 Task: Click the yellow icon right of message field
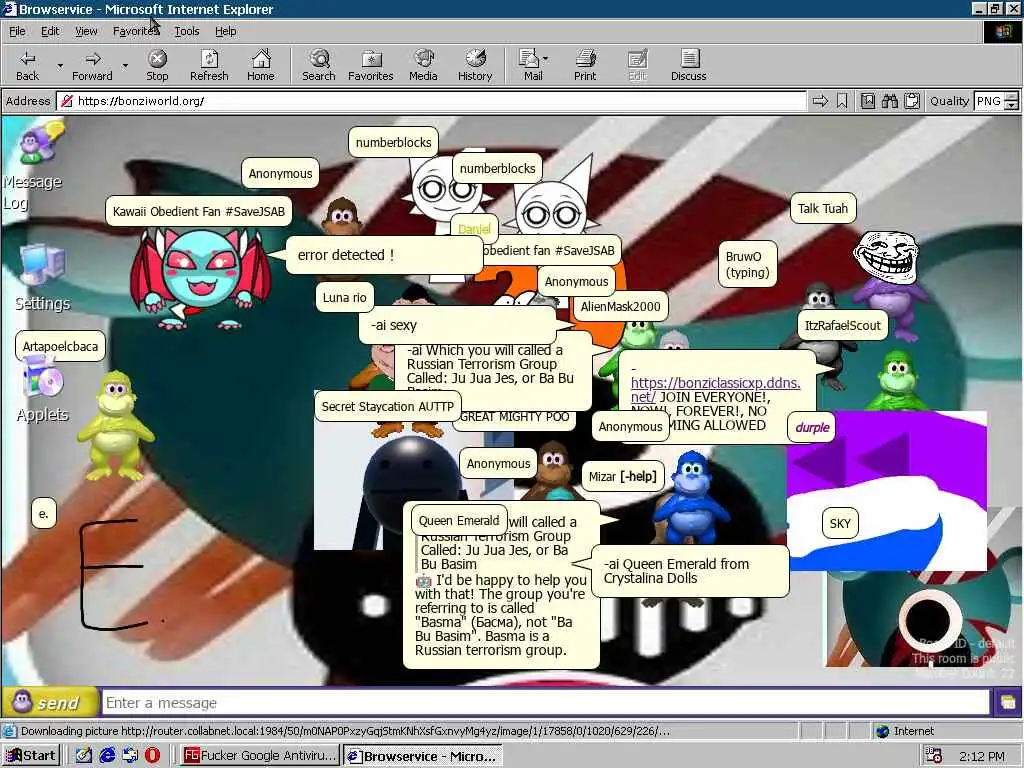tap(1006, 703)
